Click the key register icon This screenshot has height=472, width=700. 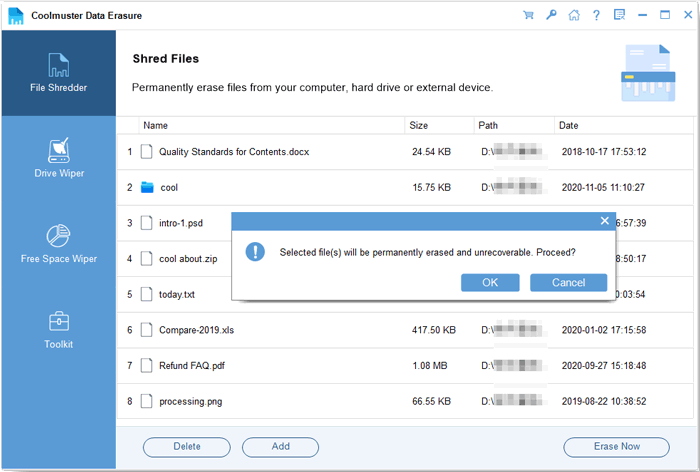pyautogui.click(x=551, y=15)
